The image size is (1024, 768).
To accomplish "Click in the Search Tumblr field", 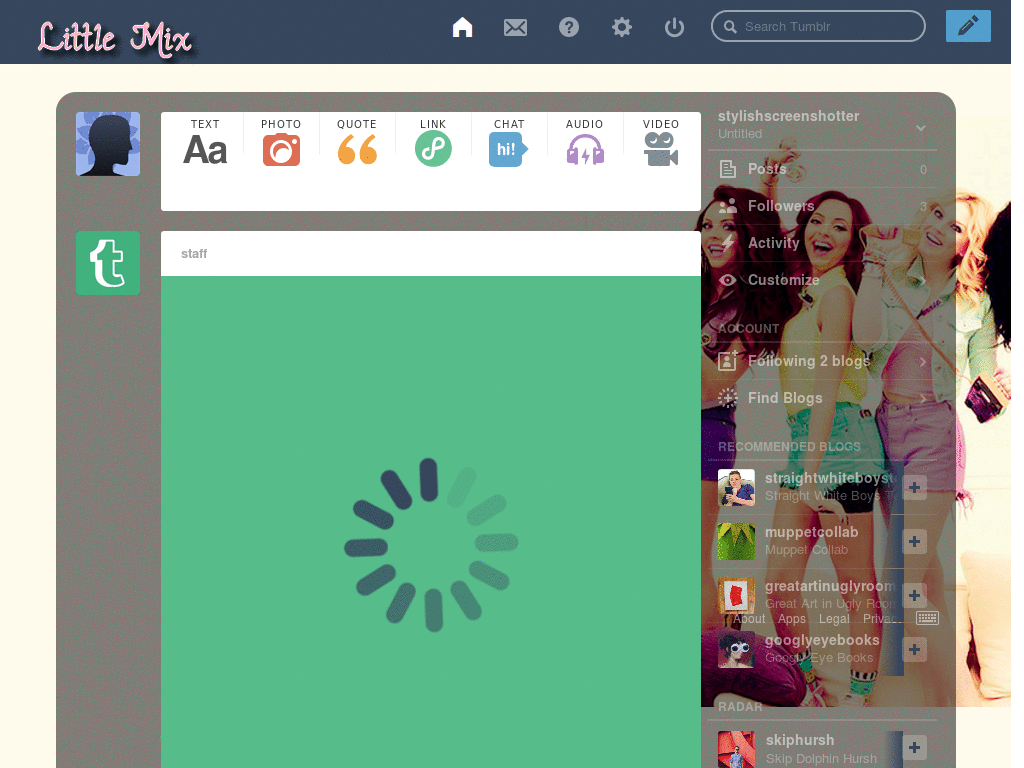I will tap(818, 26).
